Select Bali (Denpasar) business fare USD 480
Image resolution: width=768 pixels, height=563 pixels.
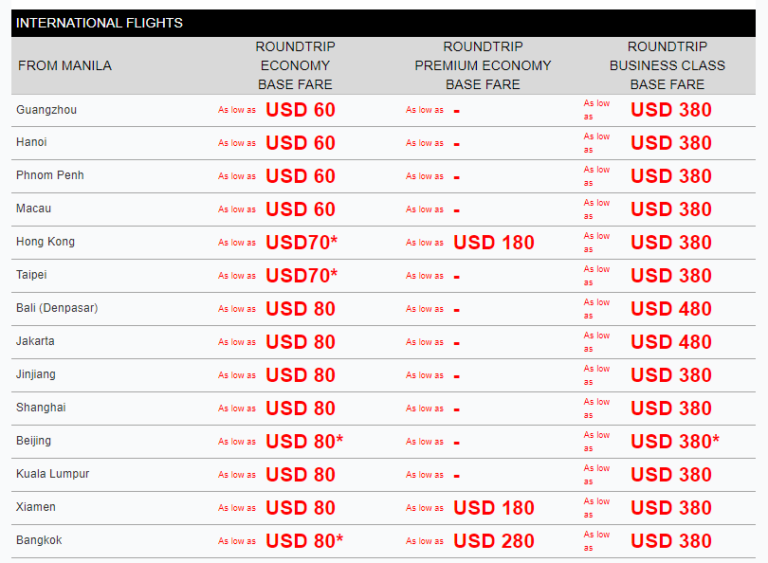coord(671,309)
